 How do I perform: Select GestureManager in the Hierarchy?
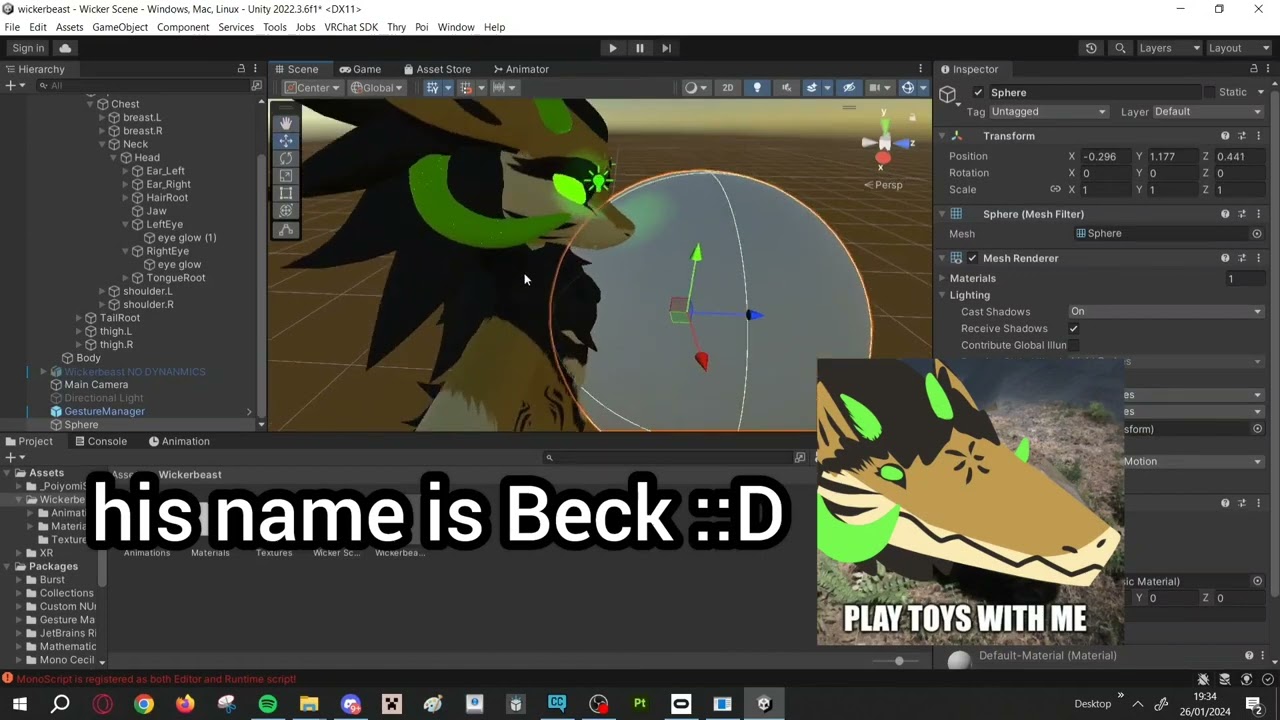click(105, 412)
